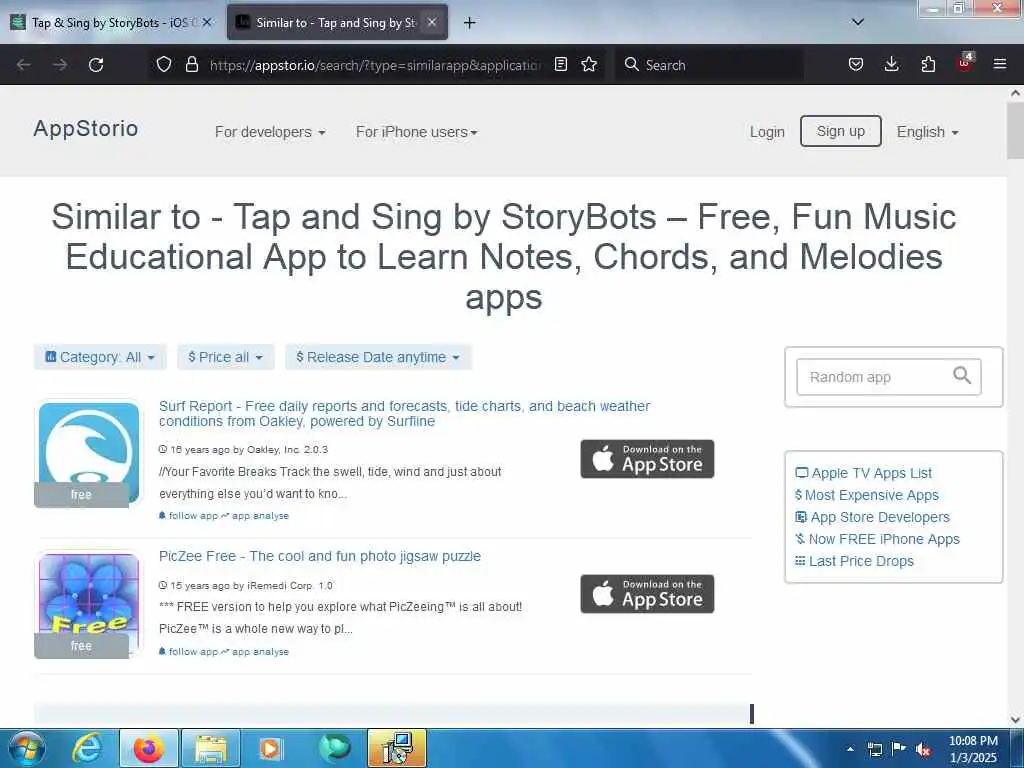Expand the list all tabs chevron
Viewport: 1024px width, 768px height.
click(x=858, y=22)
